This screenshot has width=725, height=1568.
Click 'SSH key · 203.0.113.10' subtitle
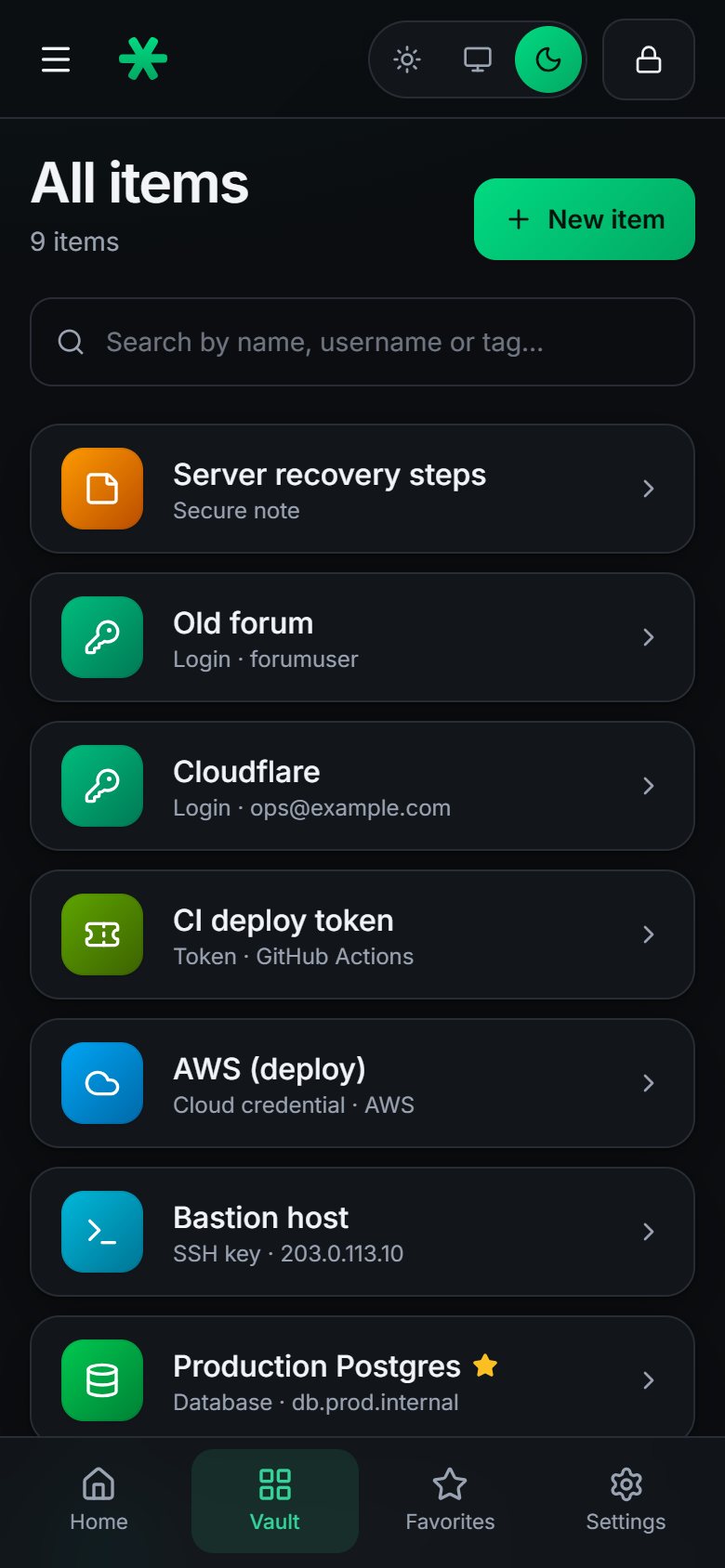pyautogui.click(x=288, y=1254)
